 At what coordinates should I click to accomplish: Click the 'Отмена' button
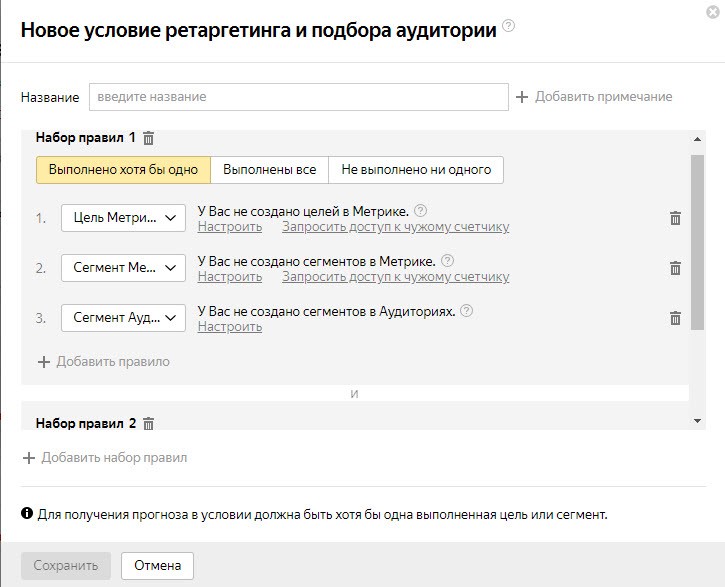coord(157,566)
